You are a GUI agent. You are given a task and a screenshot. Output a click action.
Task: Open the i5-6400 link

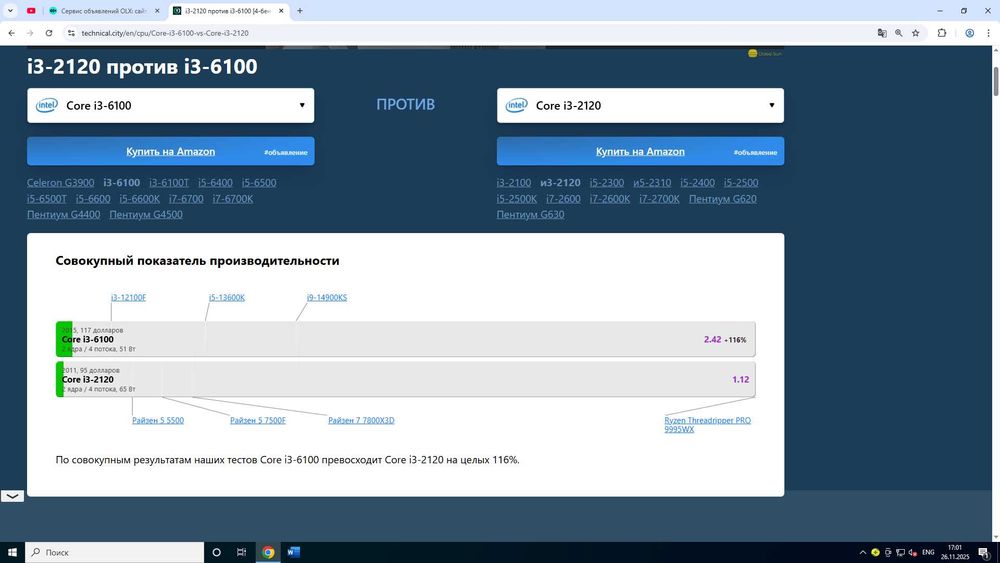pos(216,183)
